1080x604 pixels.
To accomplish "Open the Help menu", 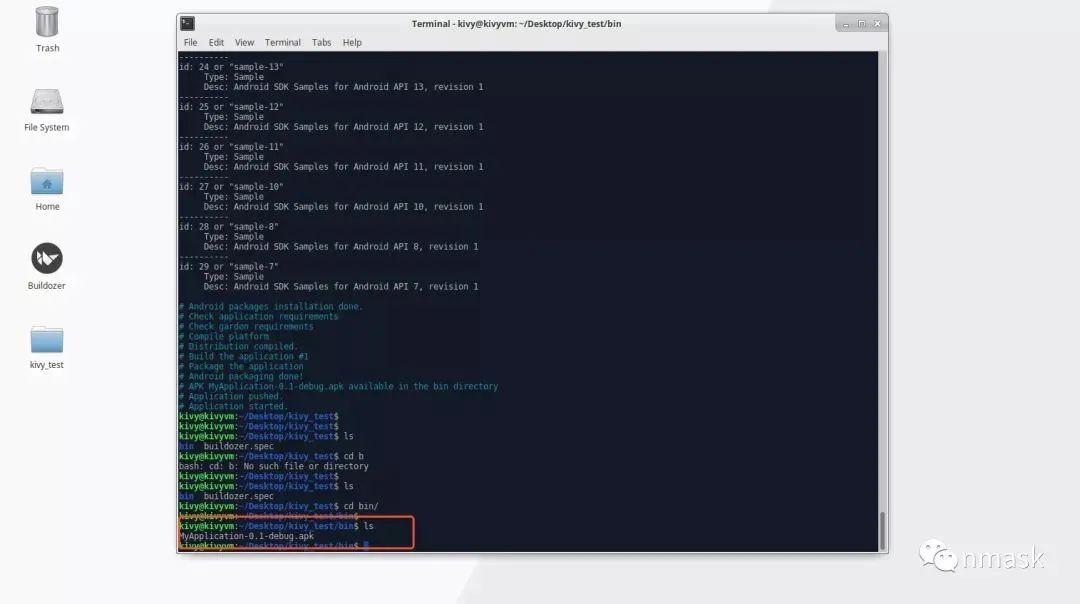I will coord(352,42).
